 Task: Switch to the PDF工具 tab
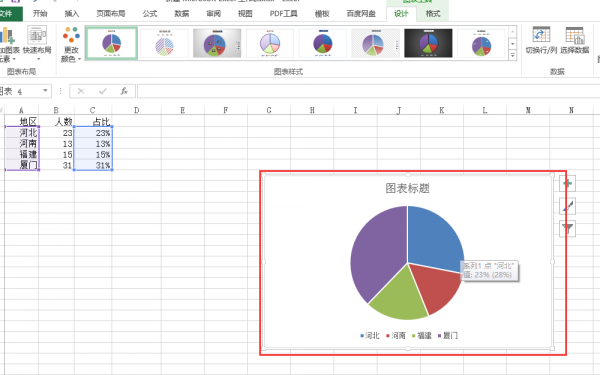coord(284,14)
